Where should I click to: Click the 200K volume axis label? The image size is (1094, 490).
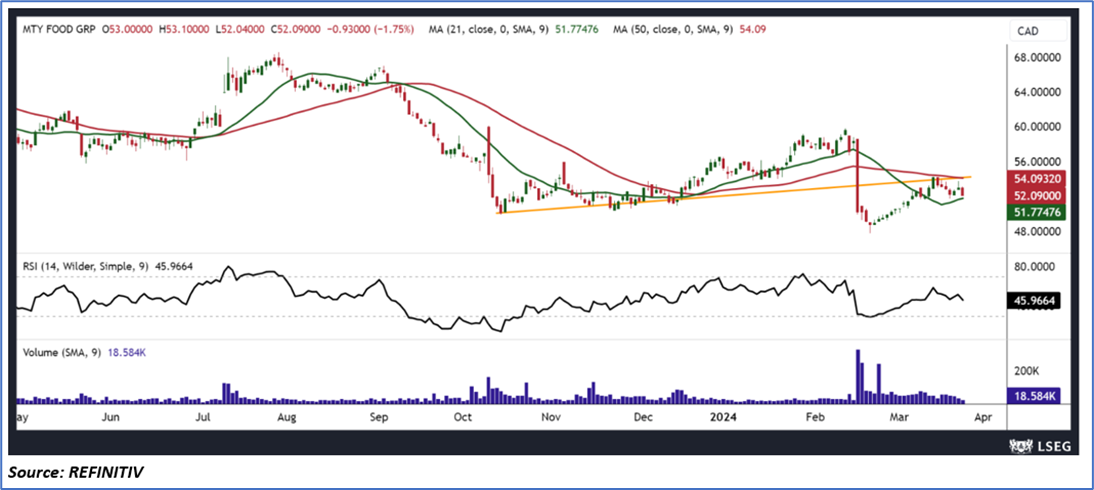(x=1028, y=371)
